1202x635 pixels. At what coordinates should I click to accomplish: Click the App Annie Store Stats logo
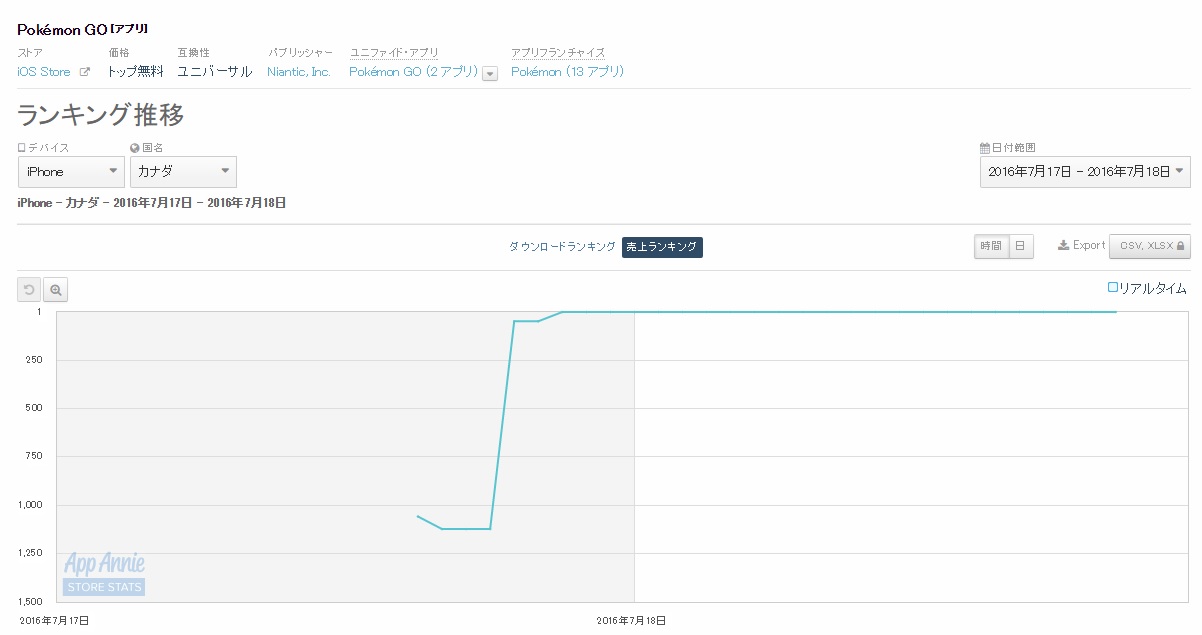point(105,574)
